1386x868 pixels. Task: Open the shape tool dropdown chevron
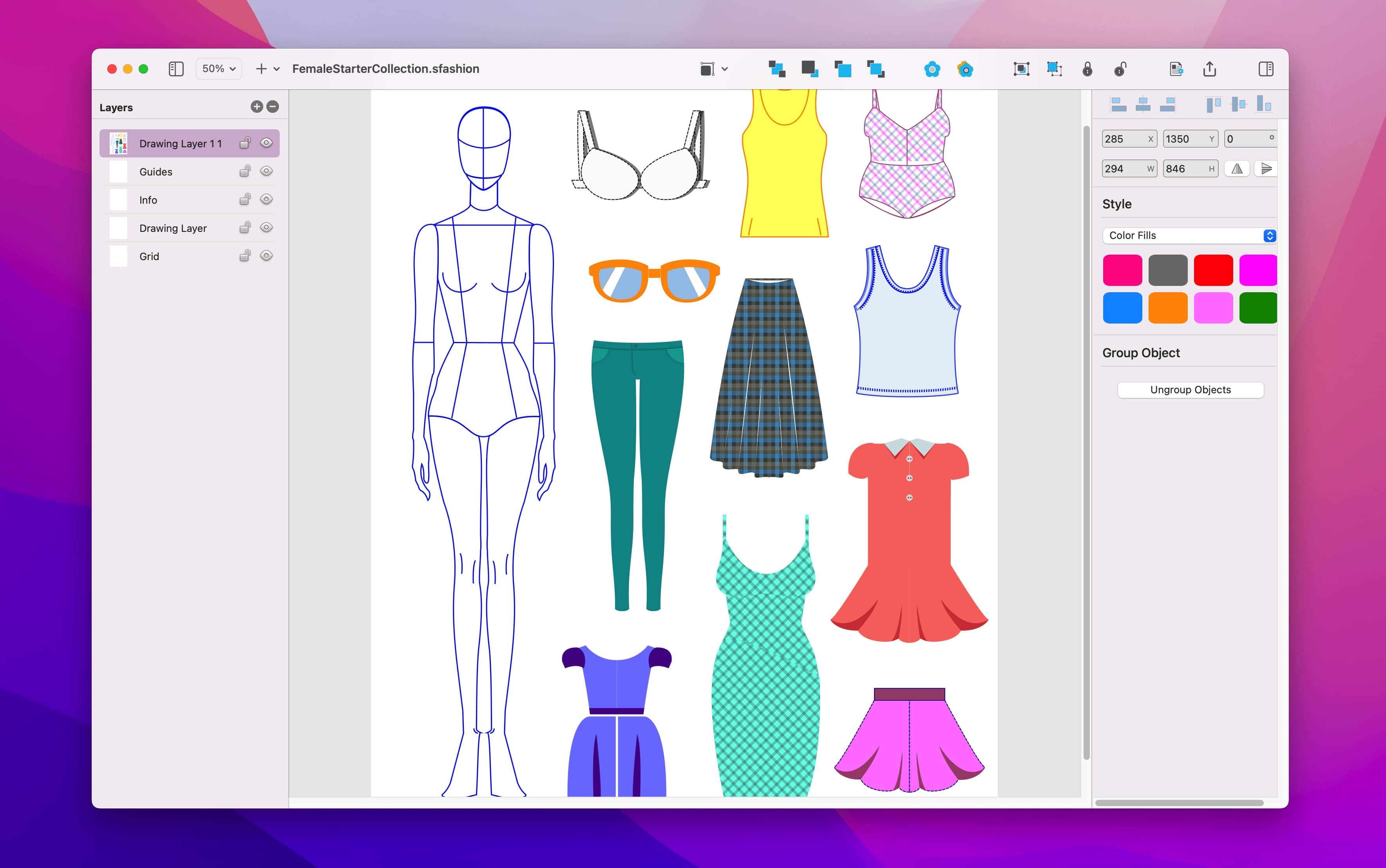[x=725, y=69]
